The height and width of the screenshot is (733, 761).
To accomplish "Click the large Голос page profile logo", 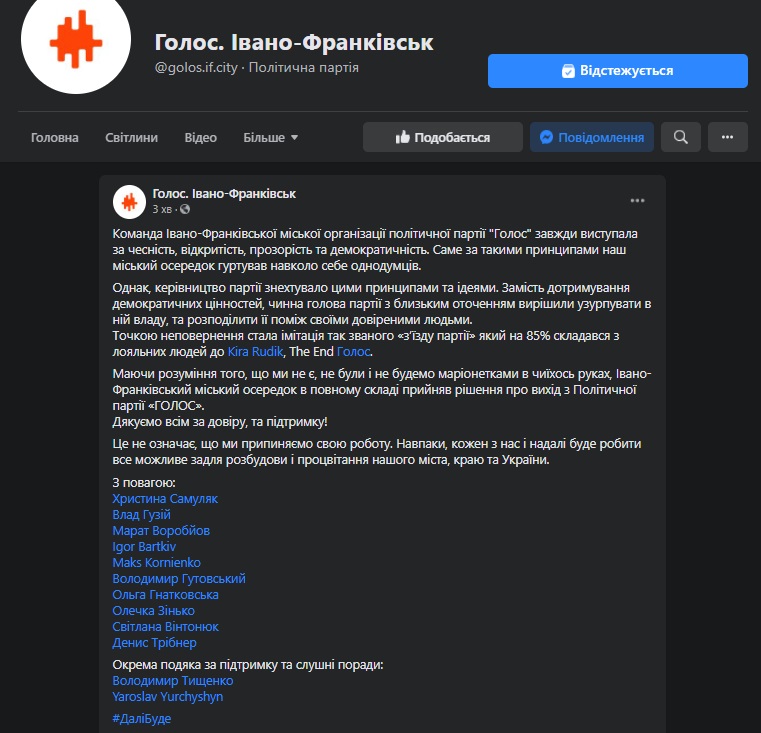I will point(76,40).
